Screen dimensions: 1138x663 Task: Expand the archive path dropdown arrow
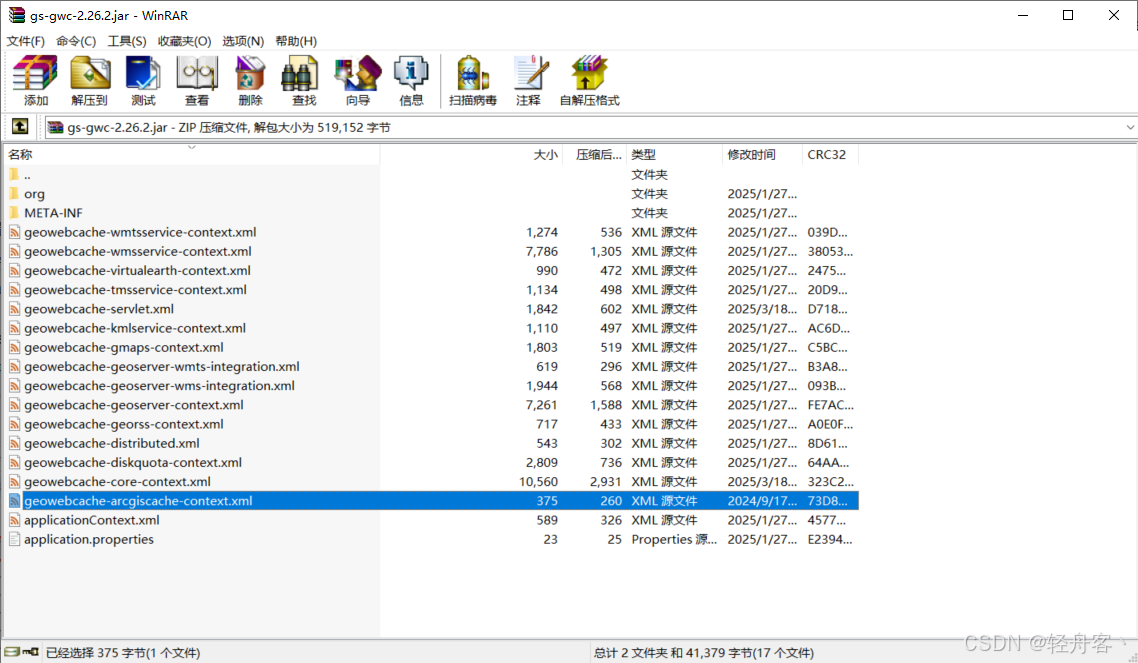click(x=1129, y=128)
